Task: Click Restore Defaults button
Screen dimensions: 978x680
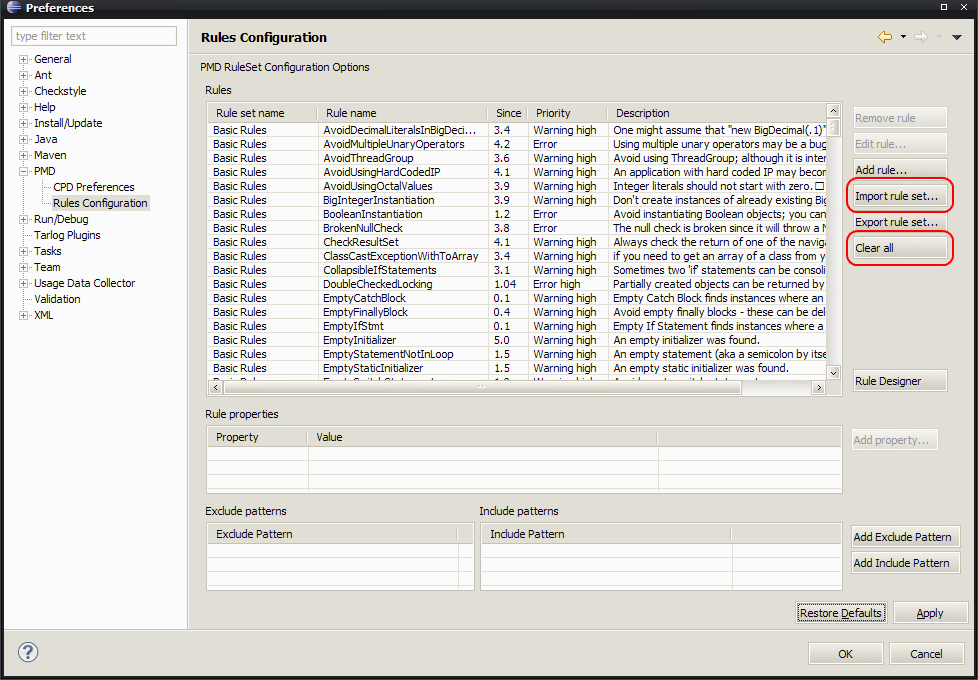Action: coord(840,613)
